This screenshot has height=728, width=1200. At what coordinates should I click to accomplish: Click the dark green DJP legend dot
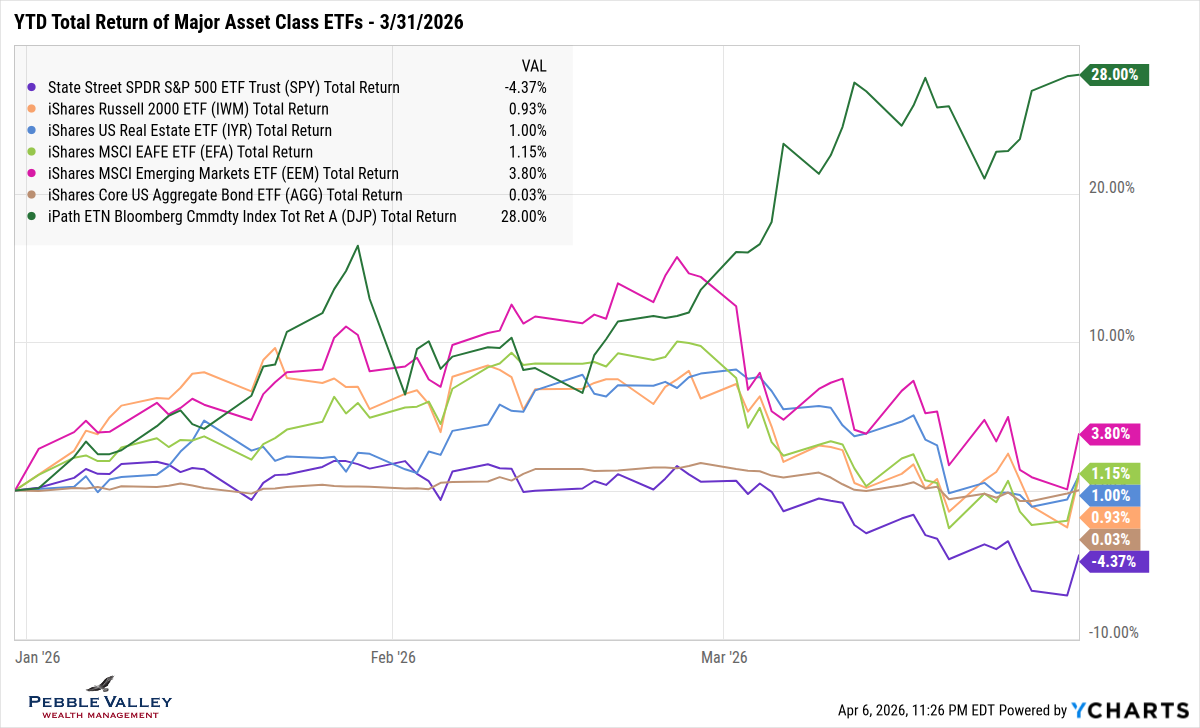click(x=33, y=217)
